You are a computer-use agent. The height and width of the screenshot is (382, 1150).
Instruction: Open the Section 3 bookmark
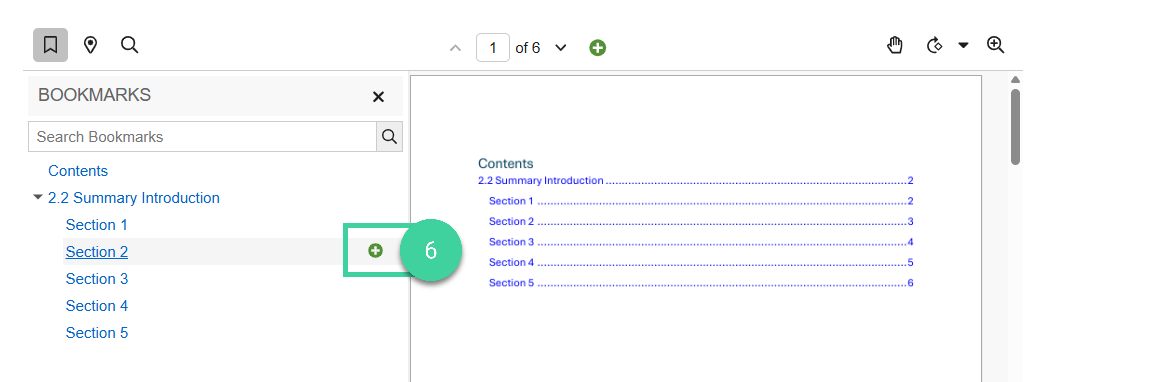point(97,279)
